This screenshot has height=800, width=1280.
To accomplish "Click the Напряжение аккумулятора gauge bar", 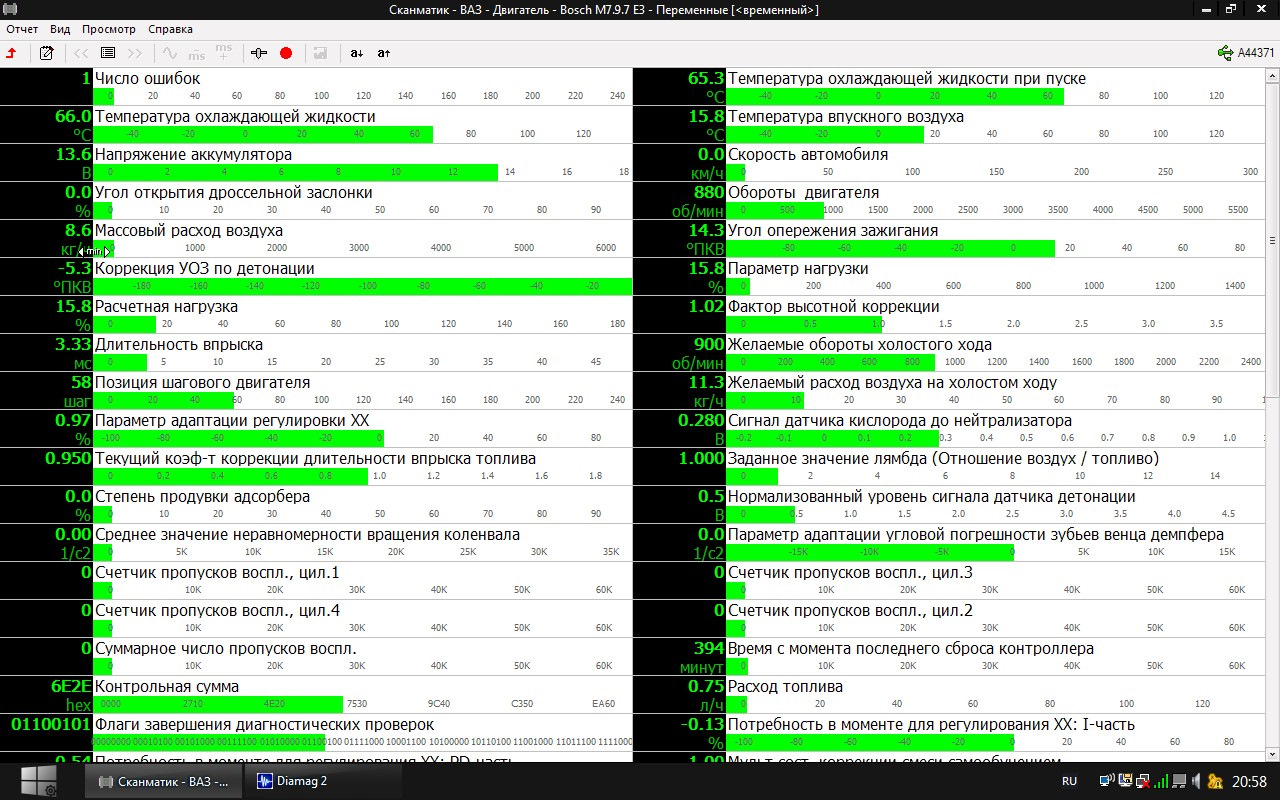I will point(362,172).
